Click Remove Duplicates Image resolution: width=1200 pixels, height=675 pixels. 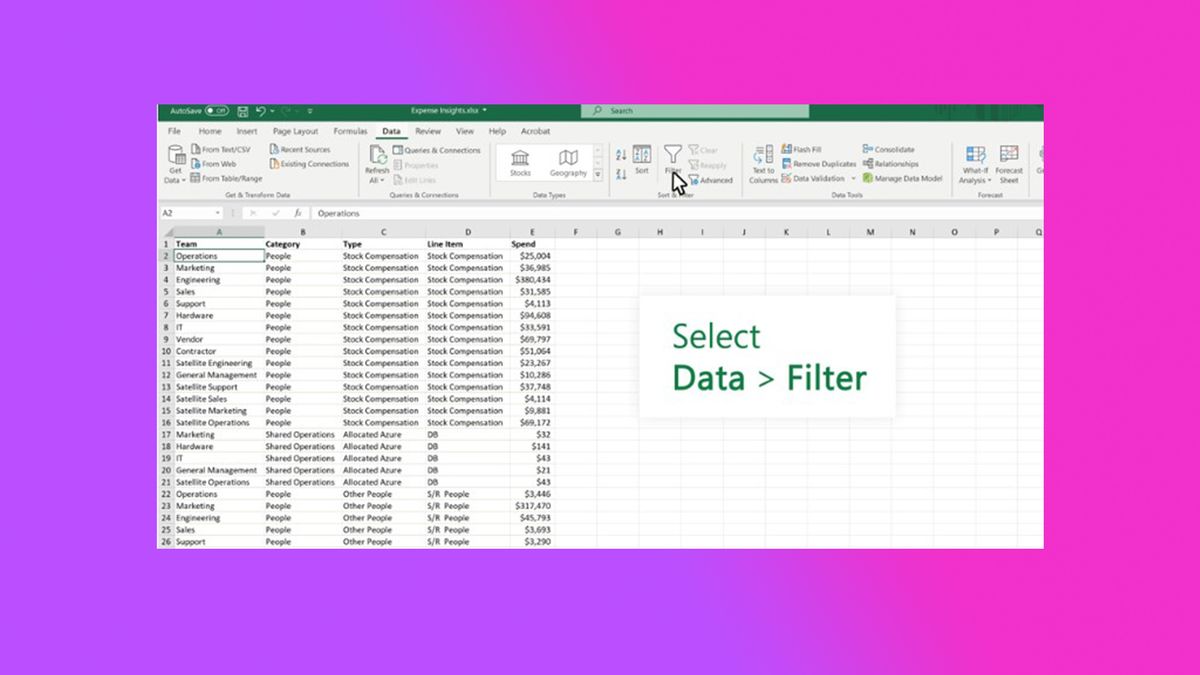pos(819,164)
